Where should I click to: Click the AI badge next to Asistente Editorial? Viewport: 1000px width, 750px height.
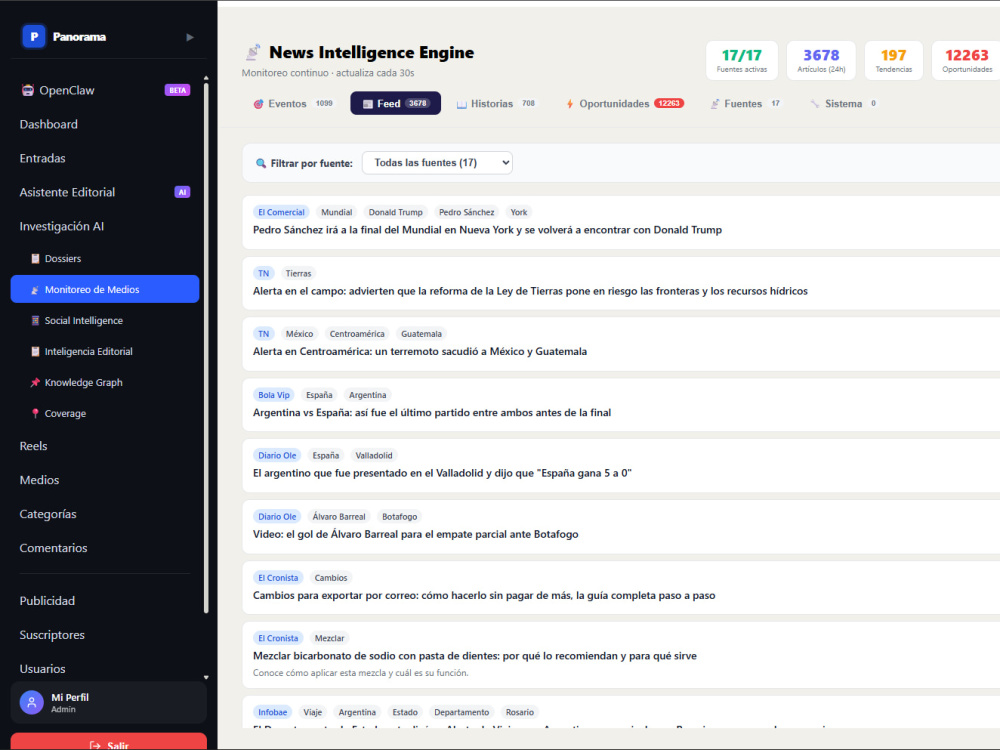point(182,192)
